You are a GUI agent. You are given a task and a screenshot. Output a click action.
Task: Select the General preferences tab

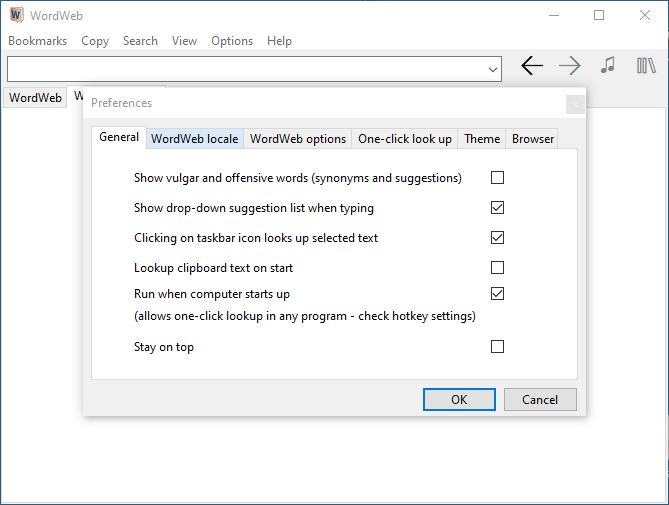(119, 137)
